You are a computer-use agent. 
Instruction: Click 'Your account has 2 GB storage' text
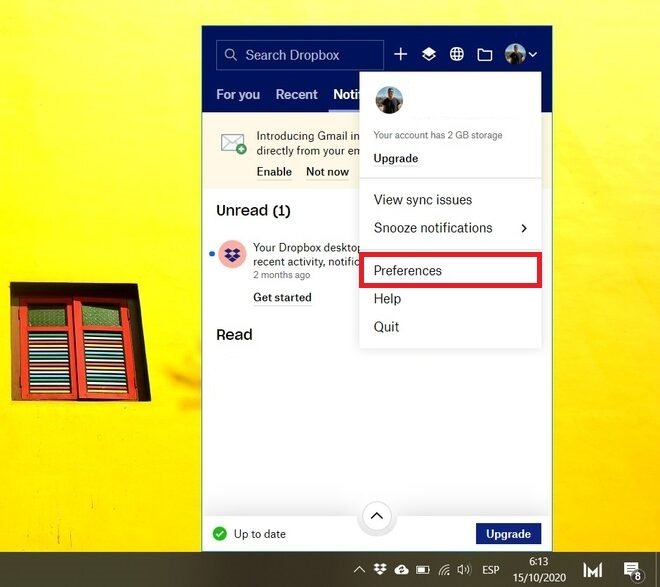pyautogui.click(x=438, y=135)
